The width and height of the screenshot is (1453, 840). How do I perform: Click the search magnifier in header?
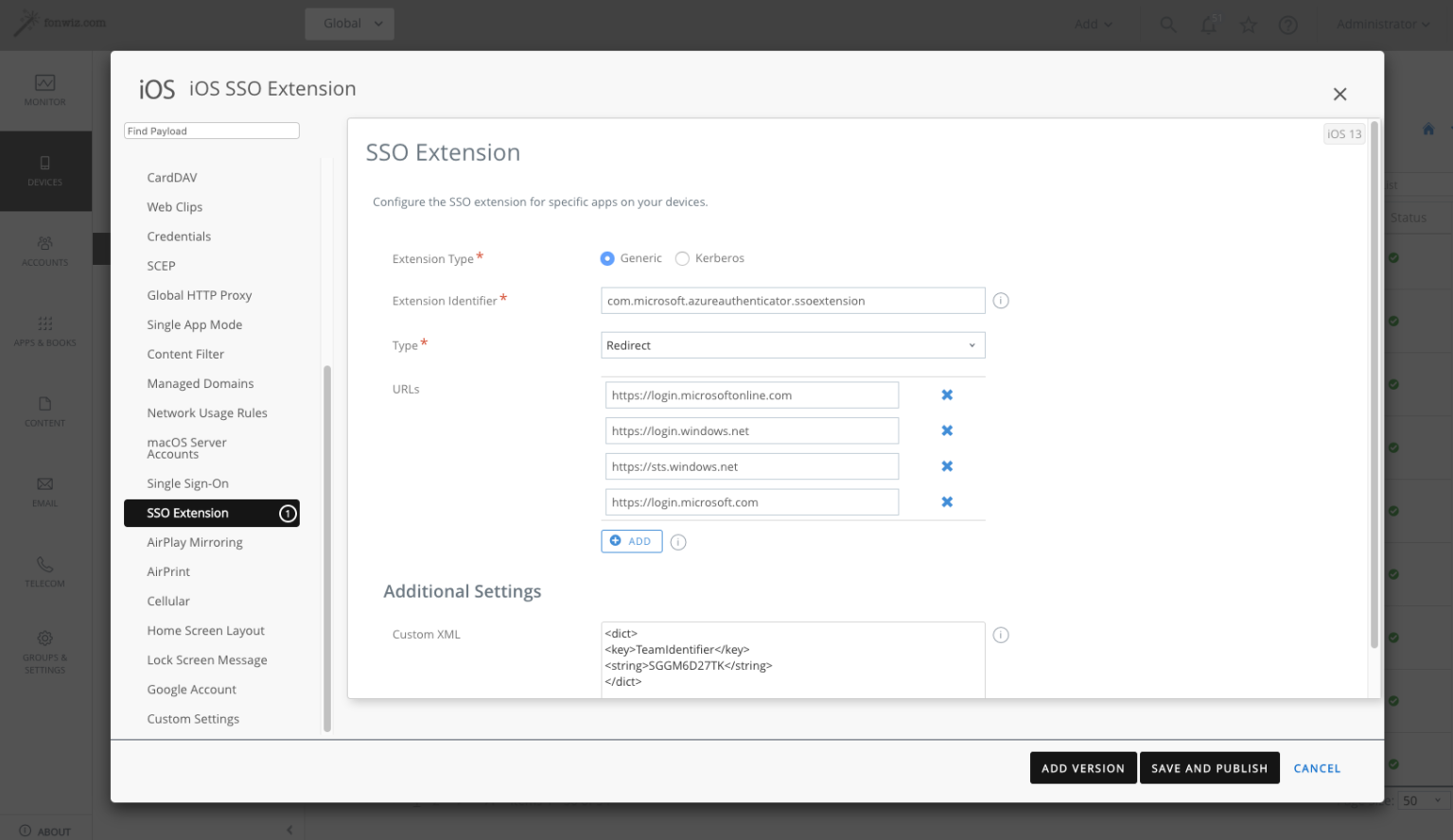click(x=1168, y=25)
